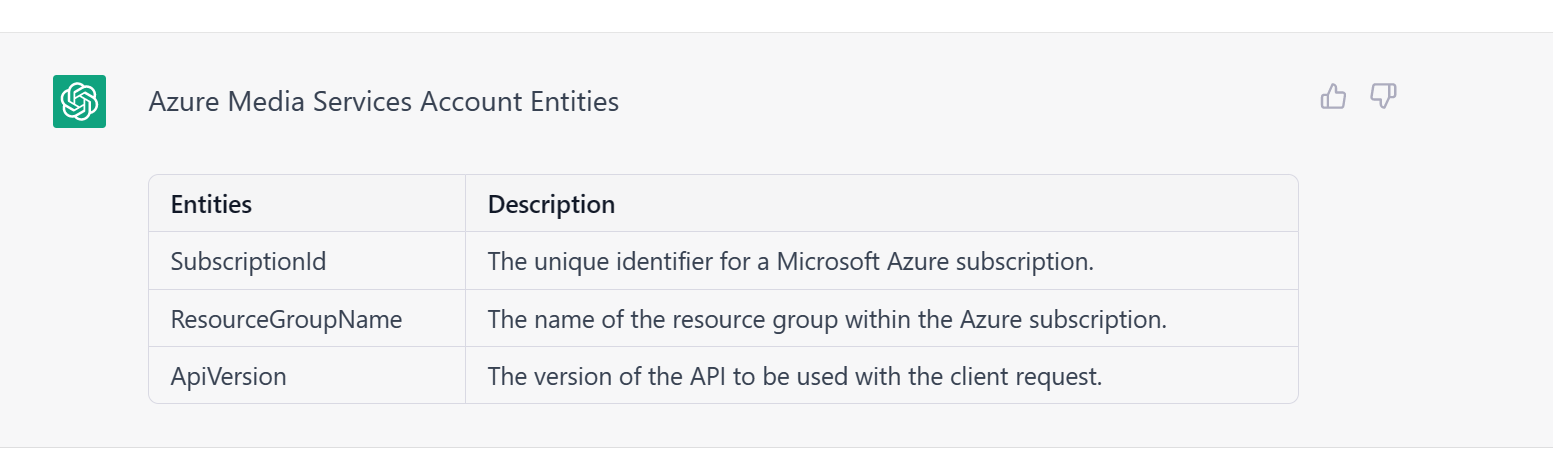Image resolution: width=1553 pixels, height=469 pixels.
Task: Click the 'Description' column header
Action: coord(551,204)
